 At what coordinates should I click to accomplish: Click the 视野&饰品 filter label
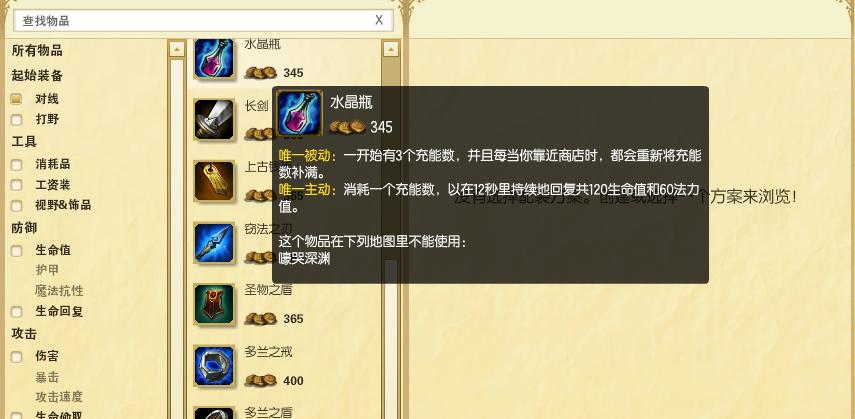click(63, 205)
